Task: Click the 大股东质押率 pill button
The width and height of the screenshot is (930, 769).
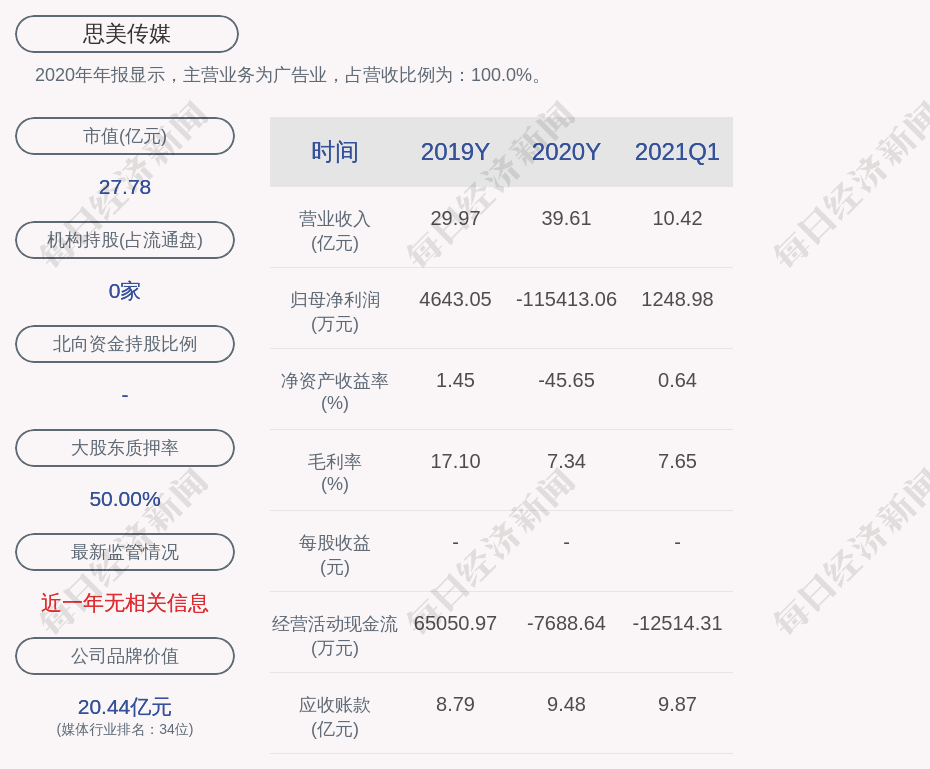Action: (125, 448)
